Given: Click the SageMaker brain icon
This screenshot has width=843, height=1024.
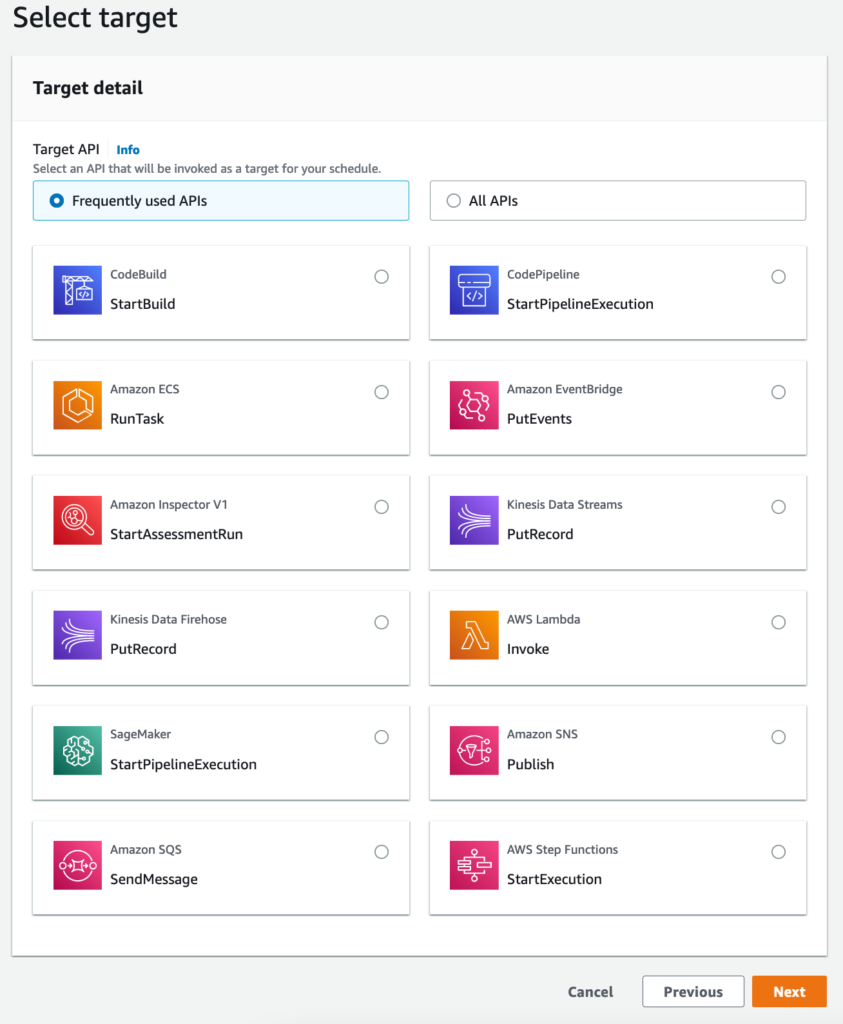Looking at the screenshot, I should click(77, 750).
